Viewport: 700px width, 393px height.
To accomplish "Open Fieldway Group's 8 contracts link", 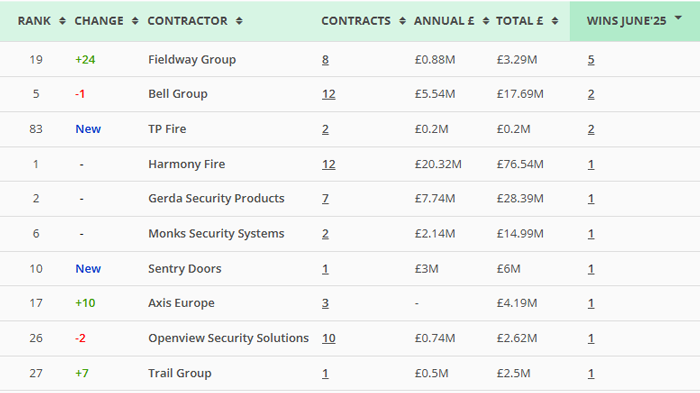I will [325, 60].
